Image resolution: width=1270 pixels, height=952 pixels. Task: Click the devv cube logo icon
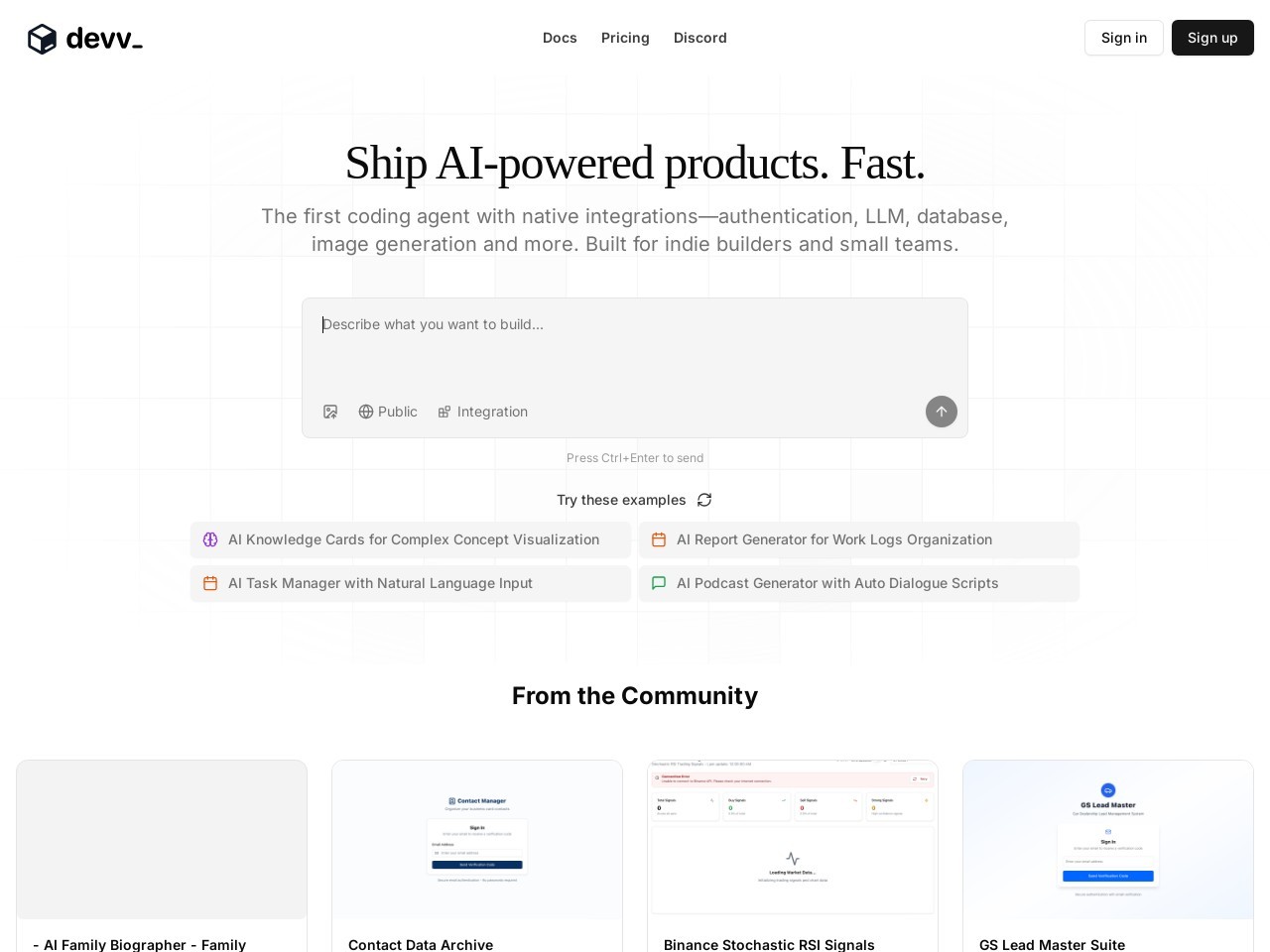[42, 39]
